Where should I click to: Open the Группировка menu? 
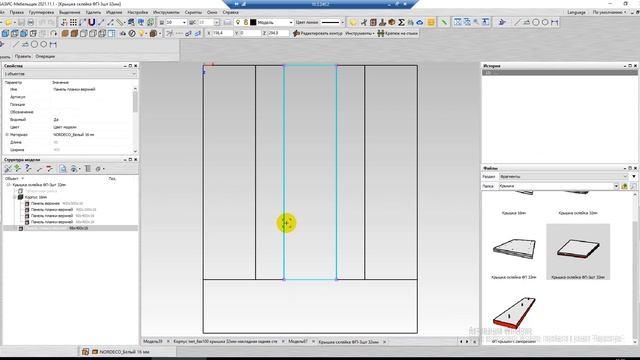pos(41,12)
